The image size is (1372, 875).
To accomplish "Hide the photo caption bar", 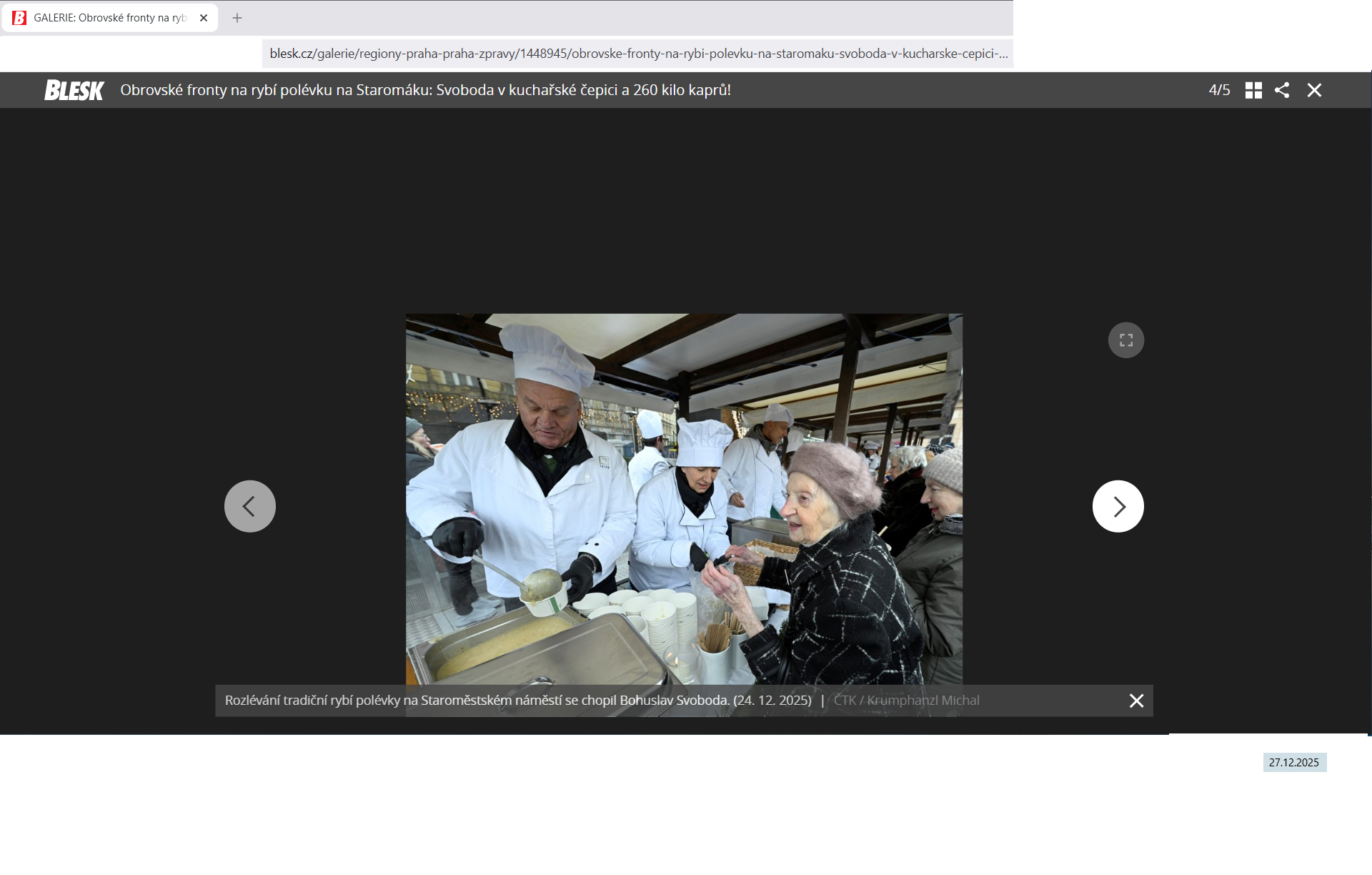I will 1136,701.
